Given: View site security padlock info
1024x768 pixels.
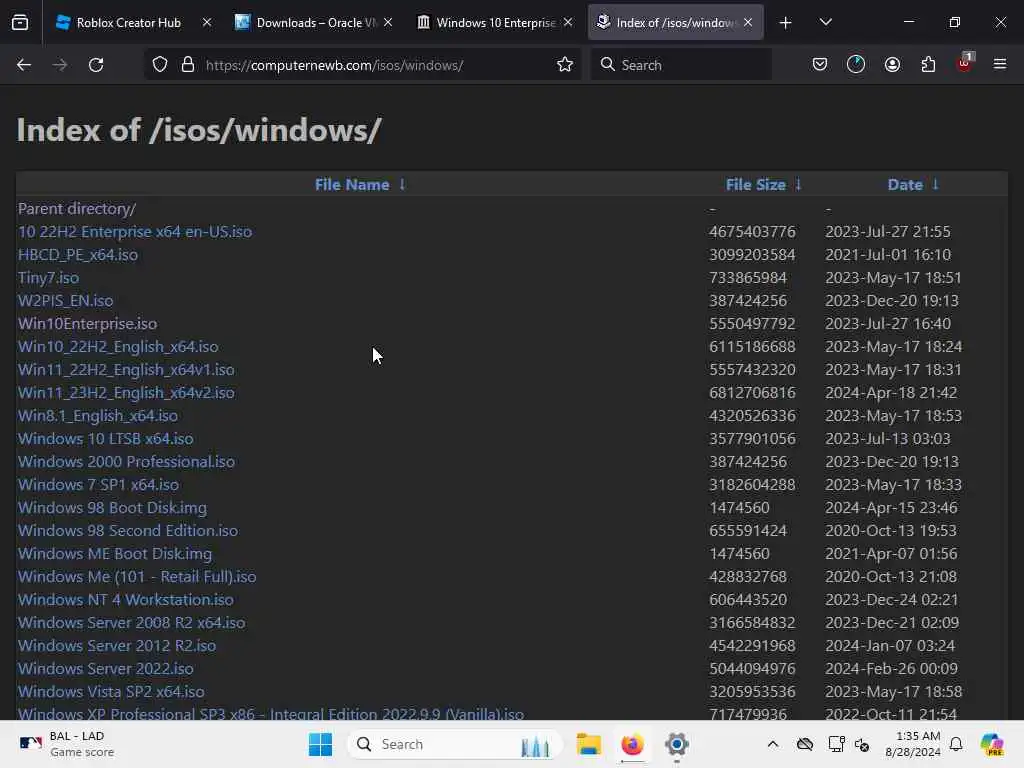Looking at the screenshot, I should click(188, 65).
